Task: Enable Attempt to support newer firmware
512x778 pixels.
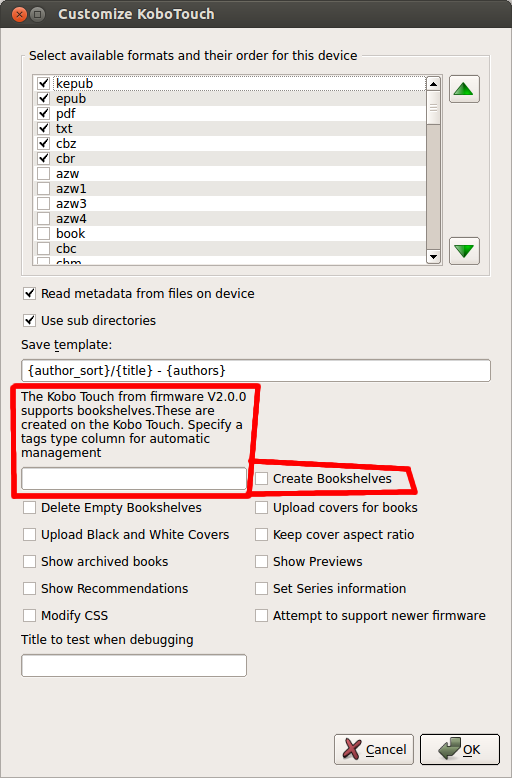Action: [261, 616]
